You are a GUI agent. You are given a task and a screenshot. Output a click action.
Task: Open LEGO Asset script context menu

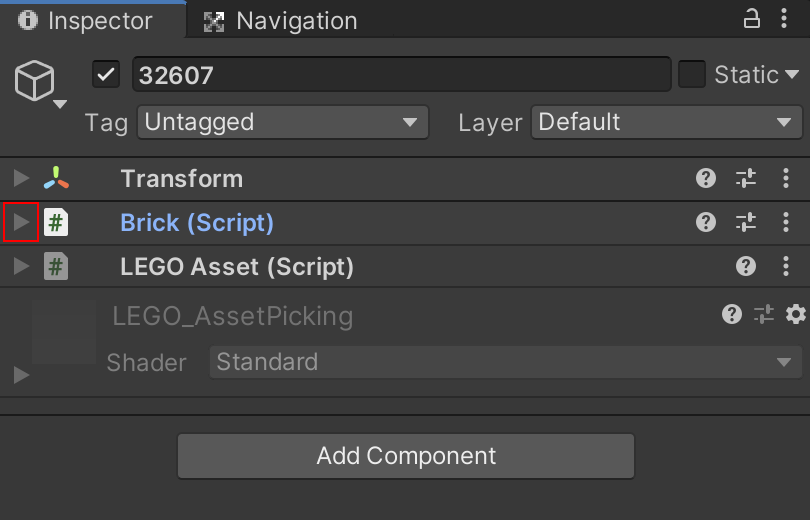click(786, 267)
